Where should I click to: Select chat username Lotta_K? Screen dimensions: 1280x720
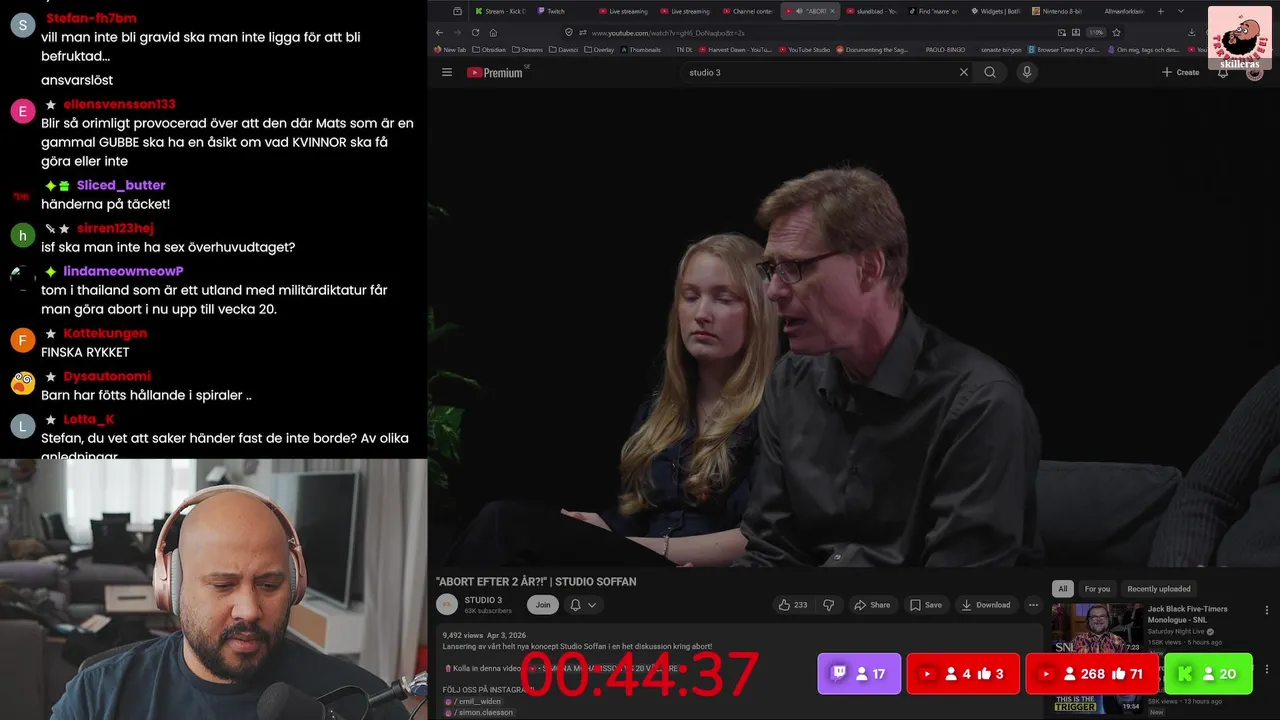(x=89, y=419)
